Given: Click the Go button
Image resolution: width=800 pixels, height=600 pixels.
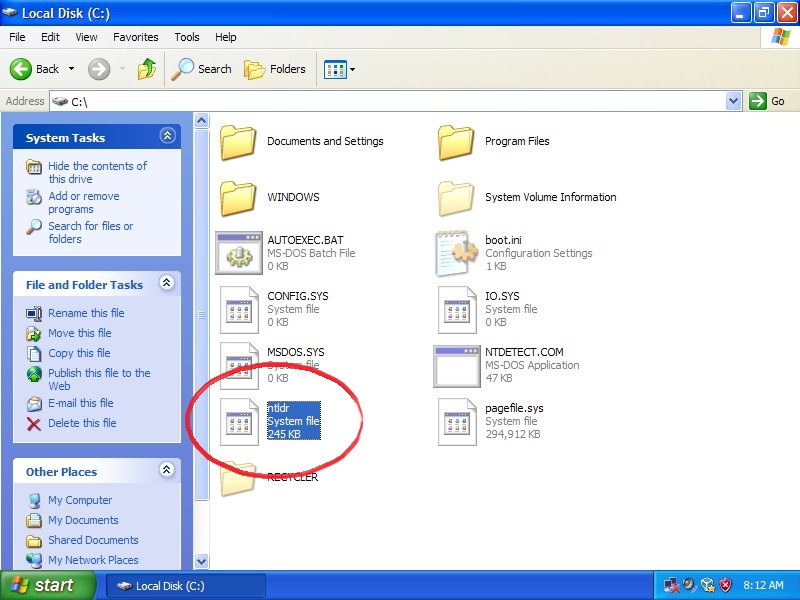Looking at the screenshot, I should 767,101.
